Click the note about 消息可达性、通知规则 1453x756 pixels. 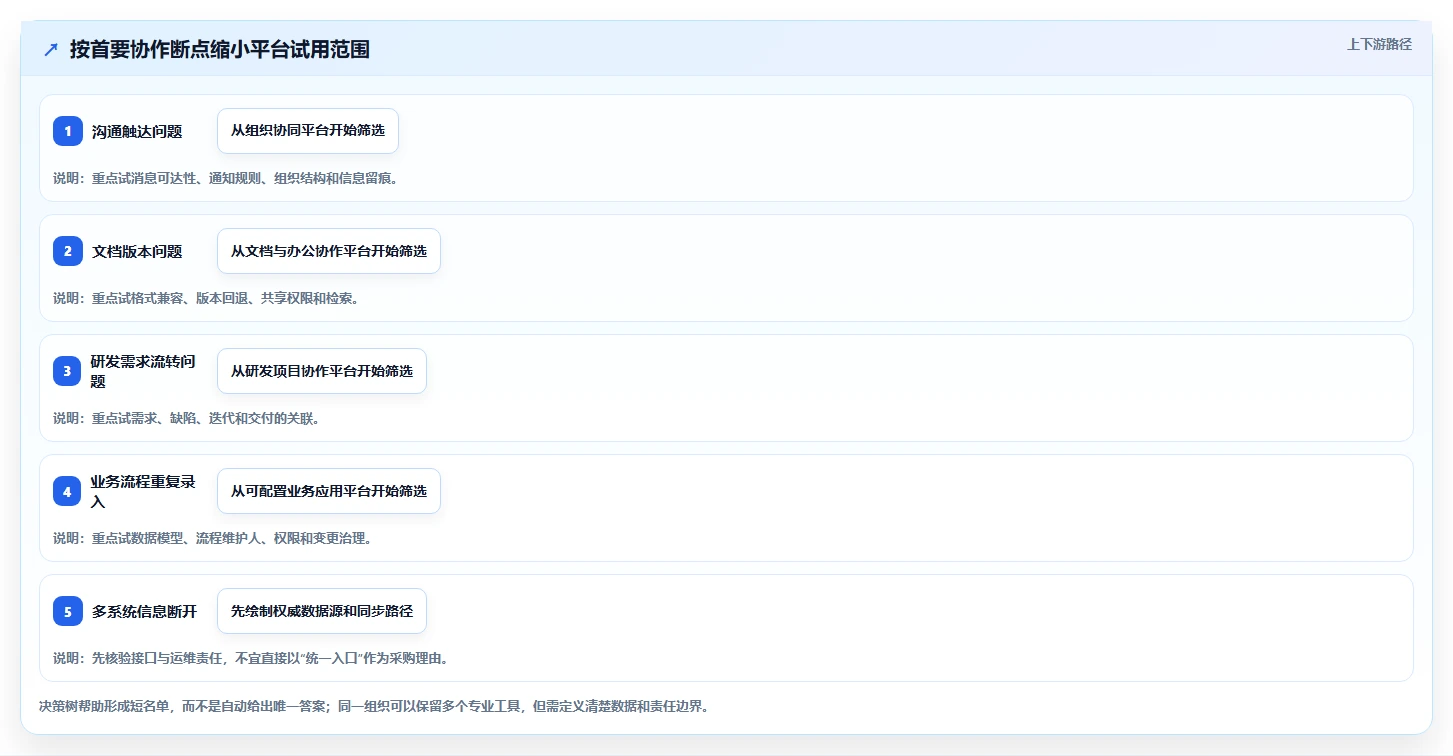point(225,178)
